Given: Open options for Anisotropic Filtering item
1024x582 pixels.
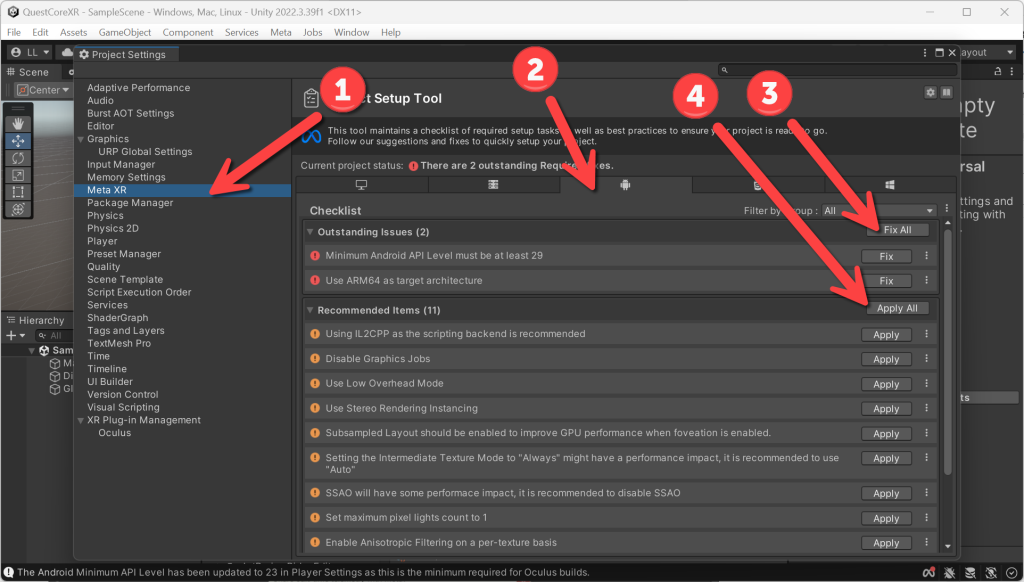Looking at the screenshot, I should [926, 542].
